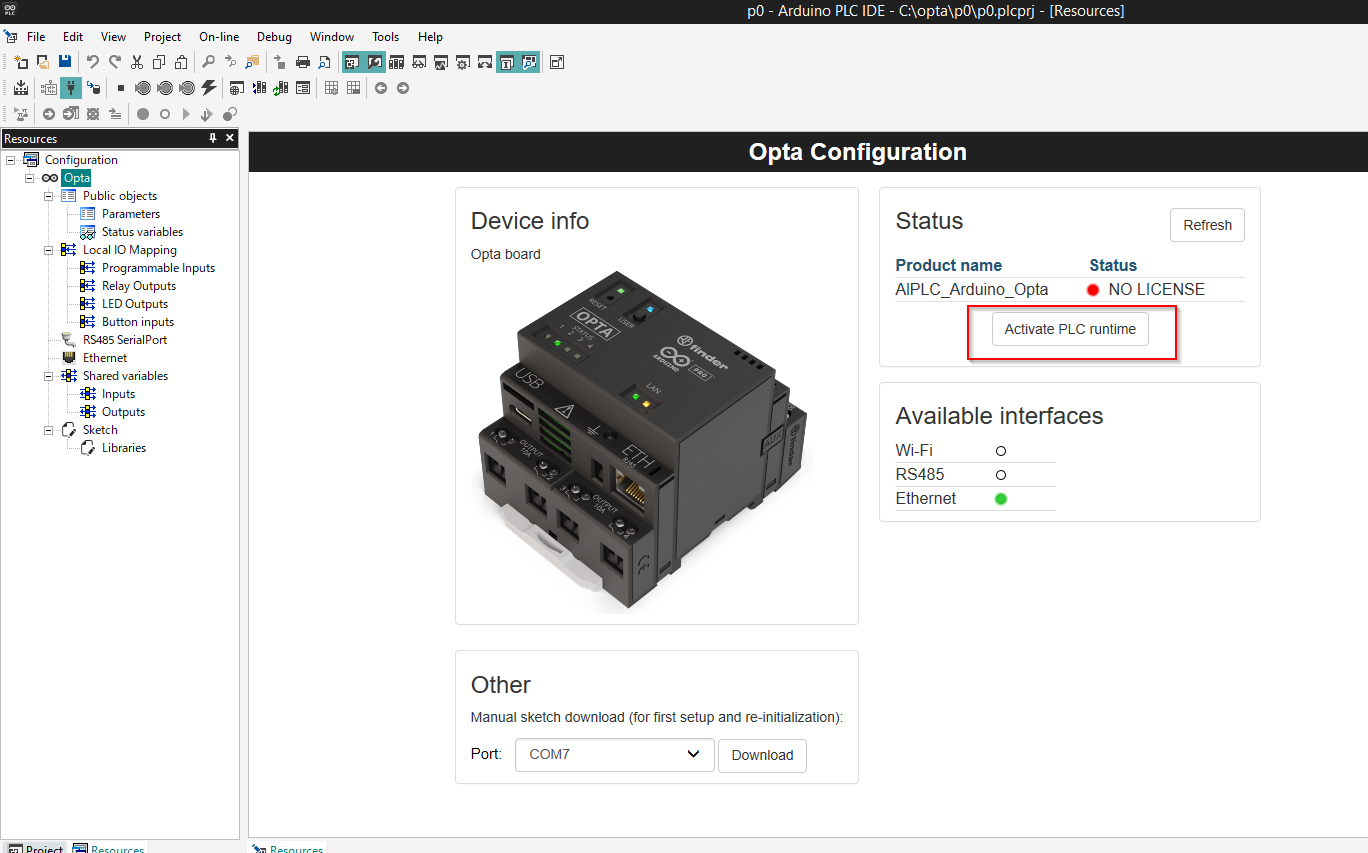Click the black square Stop icon
Viewport: 1368px width, 853px height.
click(x=121, y=88)
